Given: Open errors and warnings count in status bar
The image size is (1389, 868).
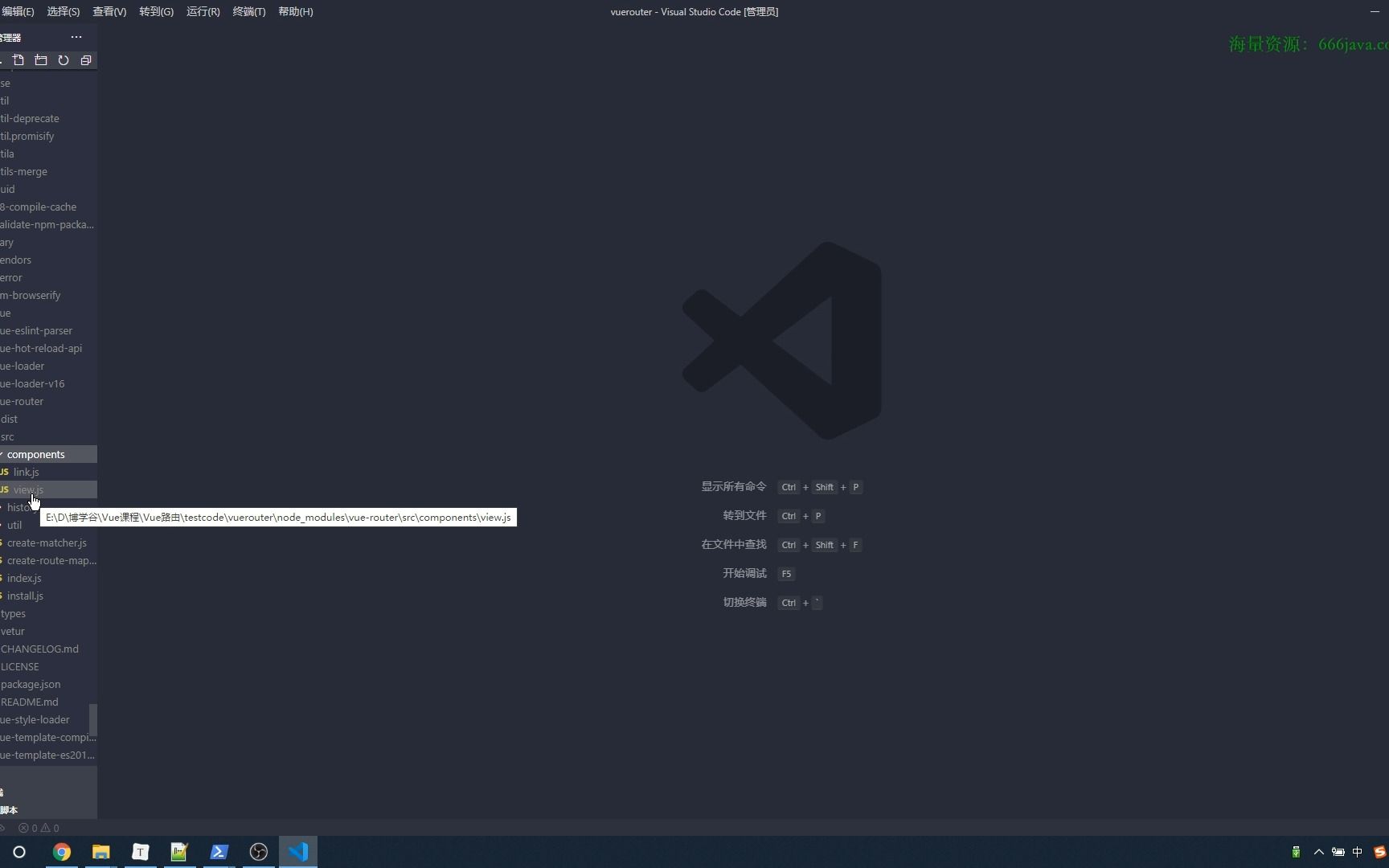Looking at the screenshot, I should 39,828.
